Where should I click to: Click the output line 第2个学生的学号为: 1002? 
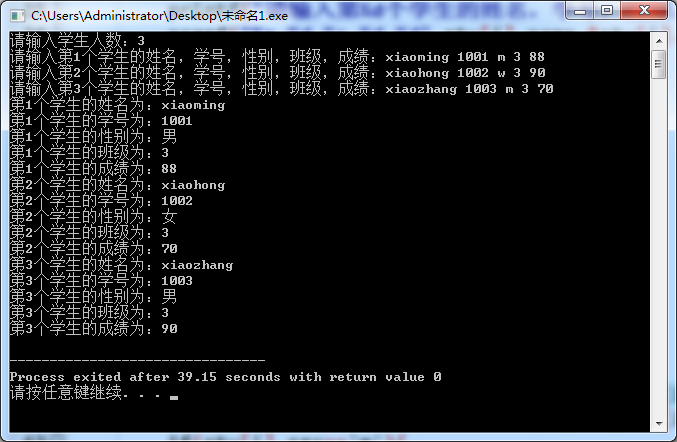pyautogui.click(x=101, y=201)
